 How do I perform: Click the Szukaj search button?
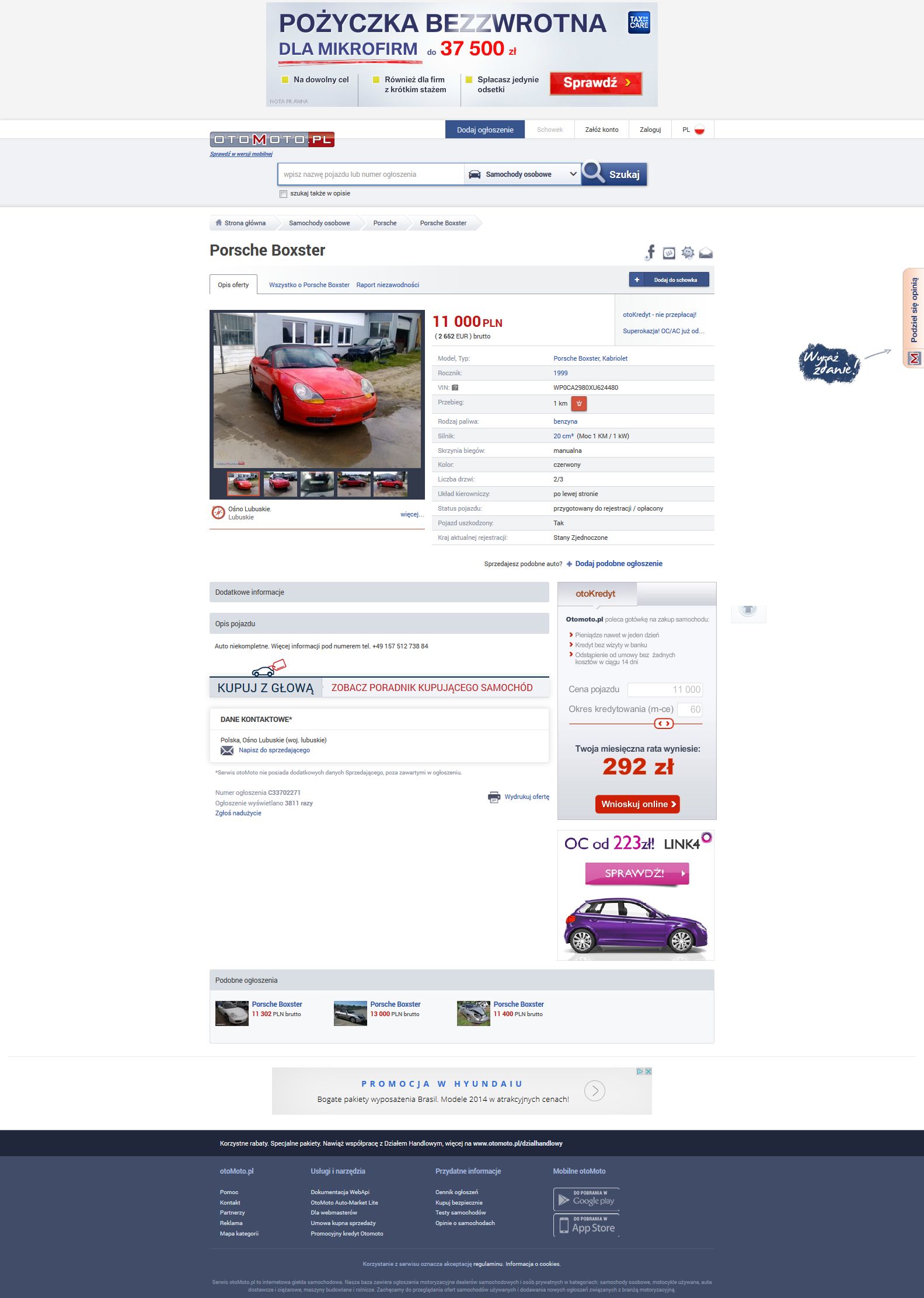(x=614, y=174)
